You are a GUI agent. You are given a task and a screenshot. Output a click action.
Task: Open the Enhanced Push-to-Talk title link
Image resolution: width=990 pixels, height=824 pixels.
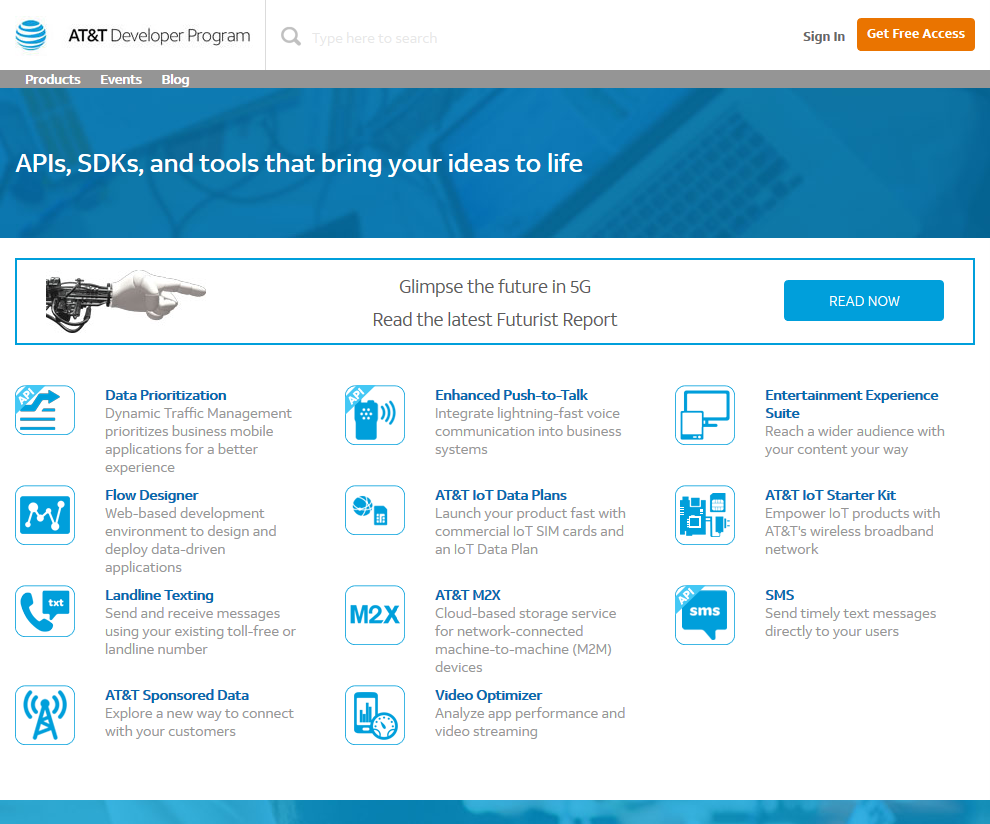(x=511, y=395)
